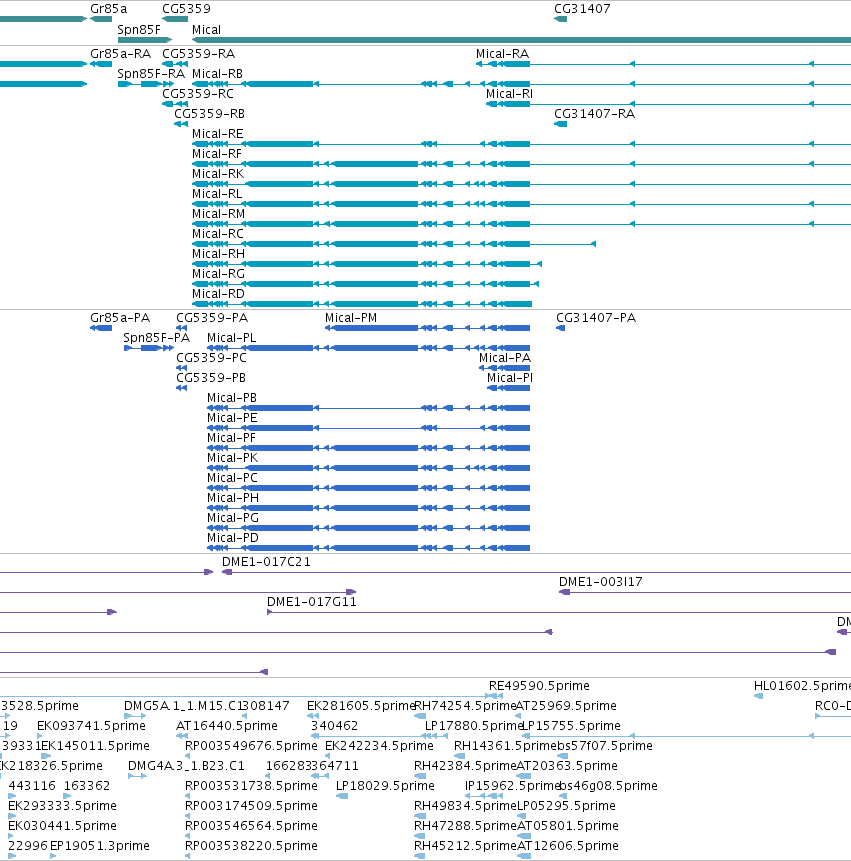Select the CG5359-PA protein label
The height and width of the screenshot is (861, 851).
tap(212, 318)
